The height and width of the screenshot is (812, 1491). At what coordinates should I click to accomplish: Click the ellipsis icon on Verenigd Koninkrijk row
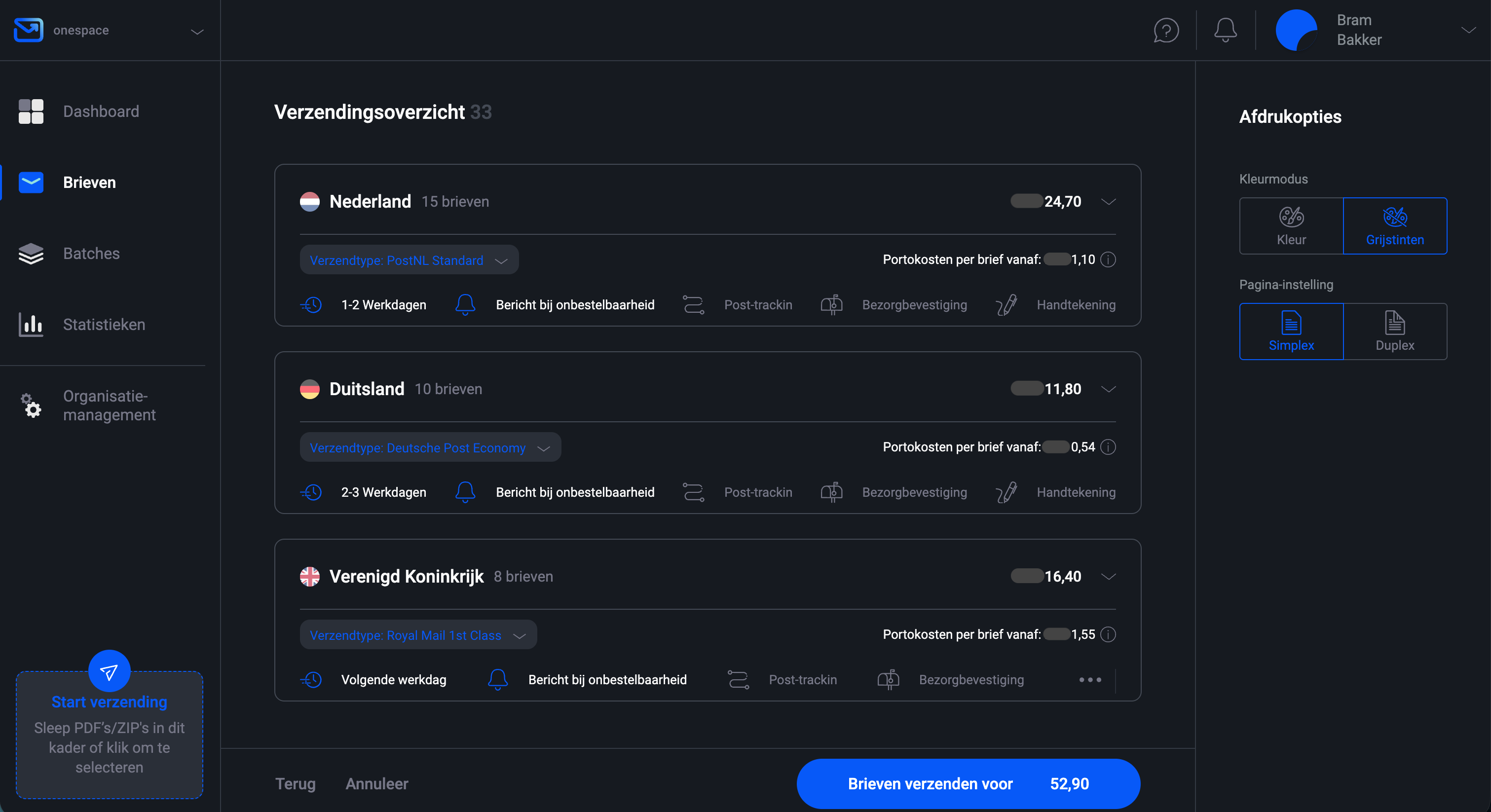pyautogui.click(x=1090, y=679)
